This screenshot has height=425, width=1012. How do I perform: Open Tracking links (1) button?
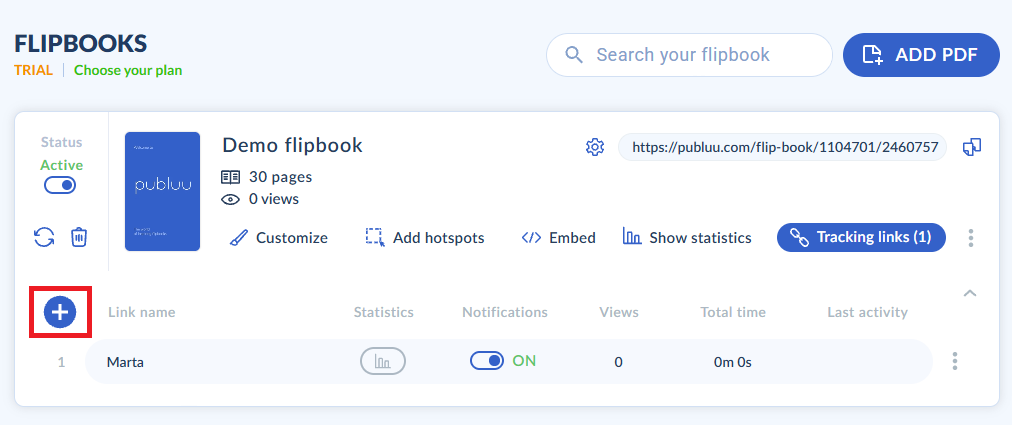862,237
